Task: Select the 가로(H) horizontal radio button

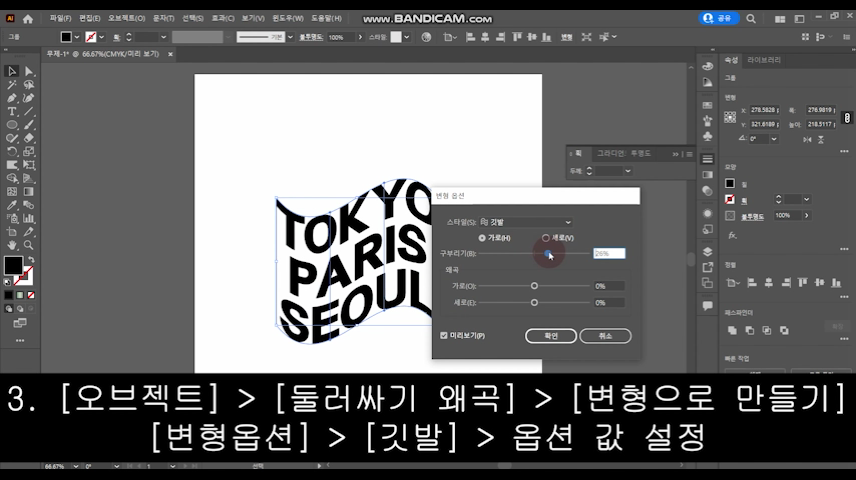Action: coord(482,238)
